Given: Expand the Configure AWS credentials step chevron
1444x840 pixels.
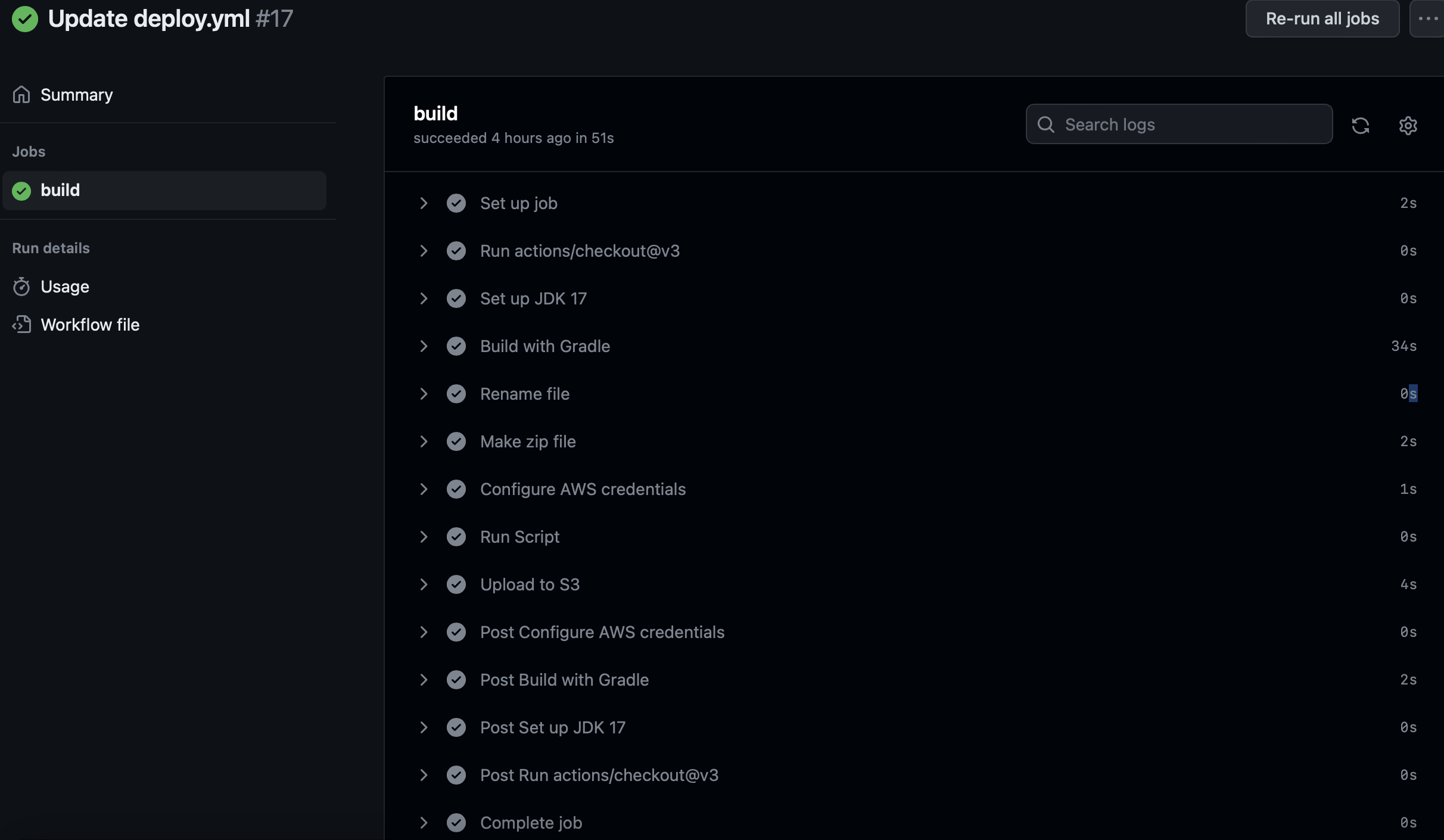Looking at the screenshot, I should click(x=424, y=489).
